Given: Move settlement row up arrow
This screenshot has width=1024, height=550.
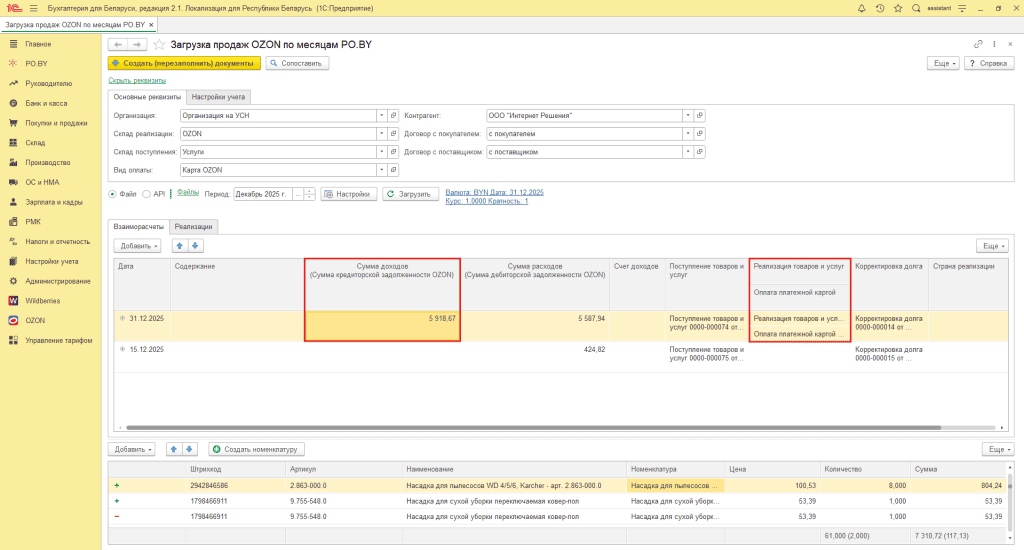Looking at the screenshot, I should (180, 246).
